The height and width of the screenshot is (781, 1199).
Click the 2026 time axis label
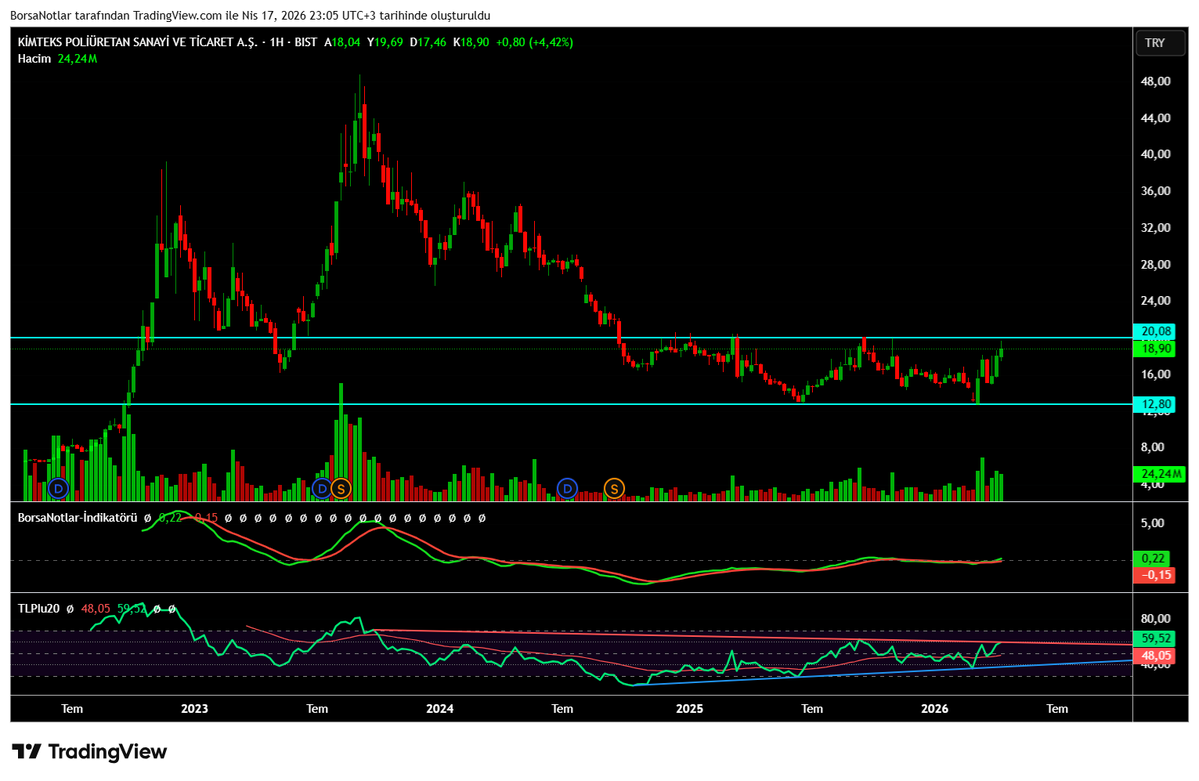tap(934, 709)
